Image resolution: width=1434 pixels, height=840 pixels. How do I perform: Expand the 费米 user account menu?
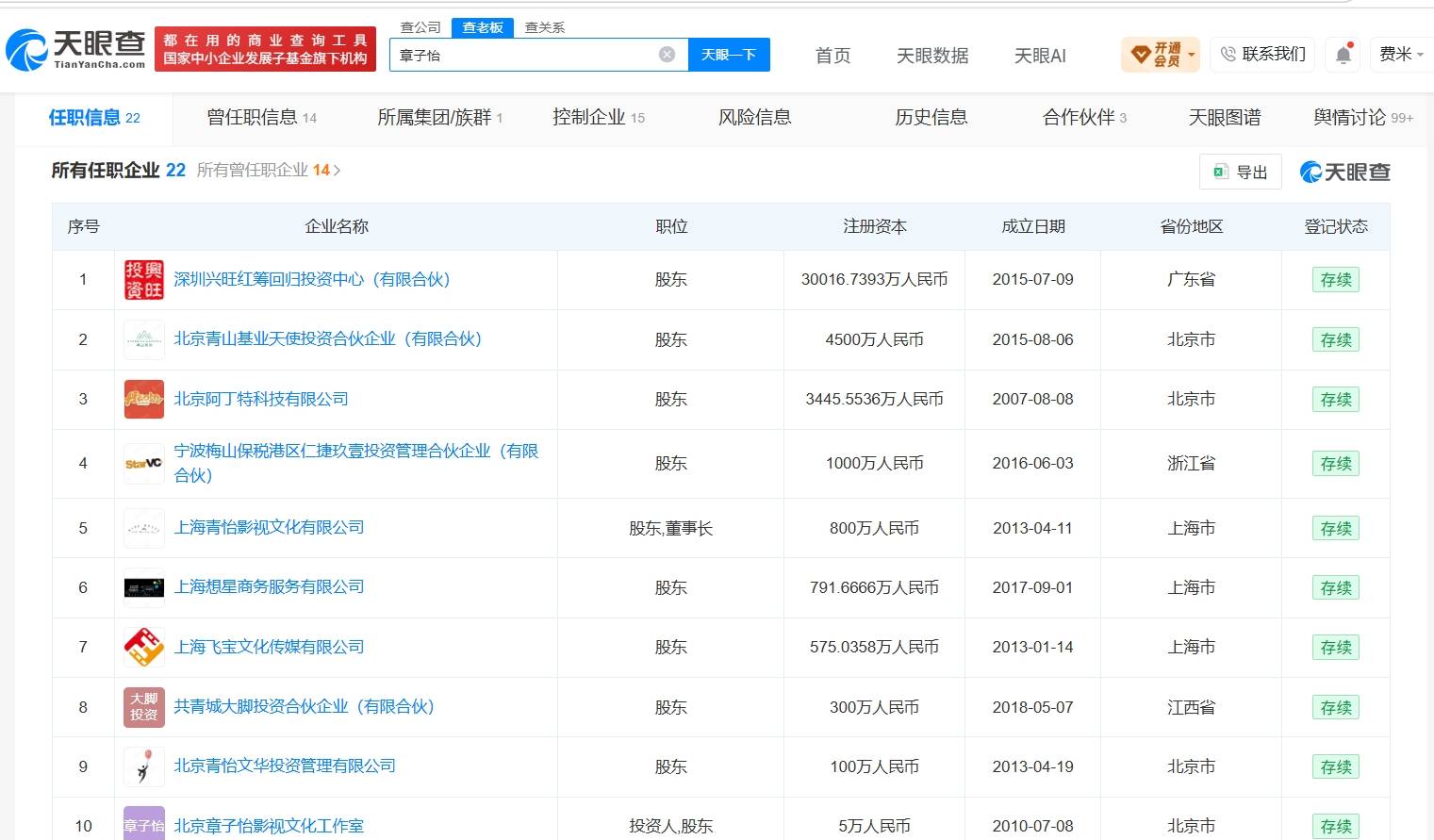(x=1401, y=55)
